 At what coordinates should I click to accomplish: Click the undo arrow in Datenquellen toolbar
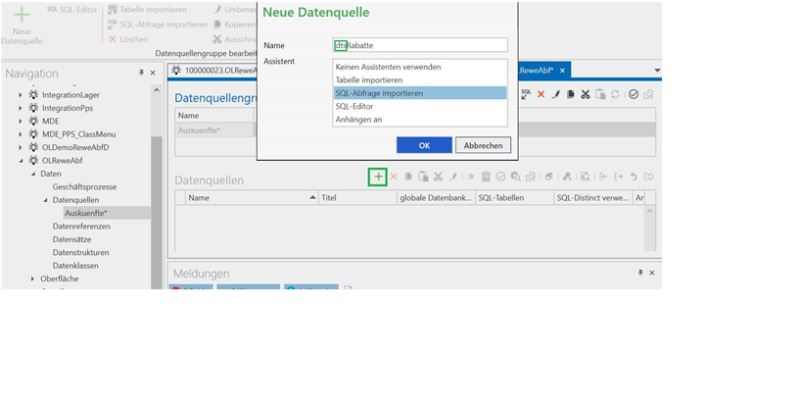[634, 177]
